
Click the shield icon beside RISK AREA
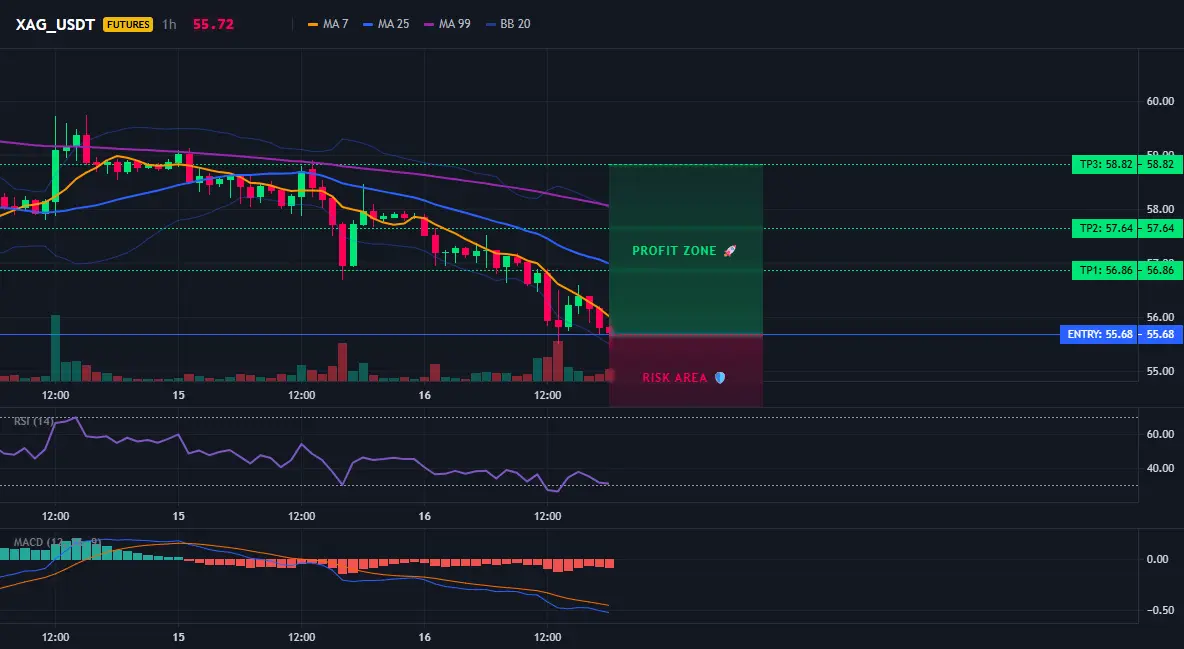[x=720, y=378]
